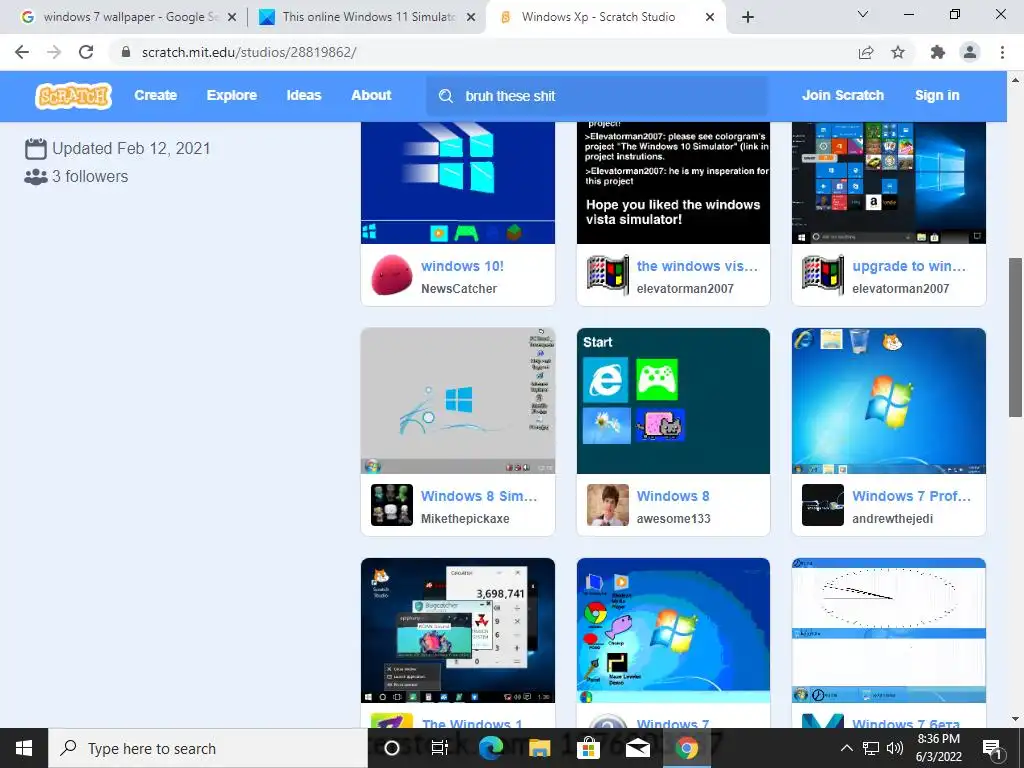1024x768 pixels.
Task: Open notification center icon
Action: (x=993, y=750)
